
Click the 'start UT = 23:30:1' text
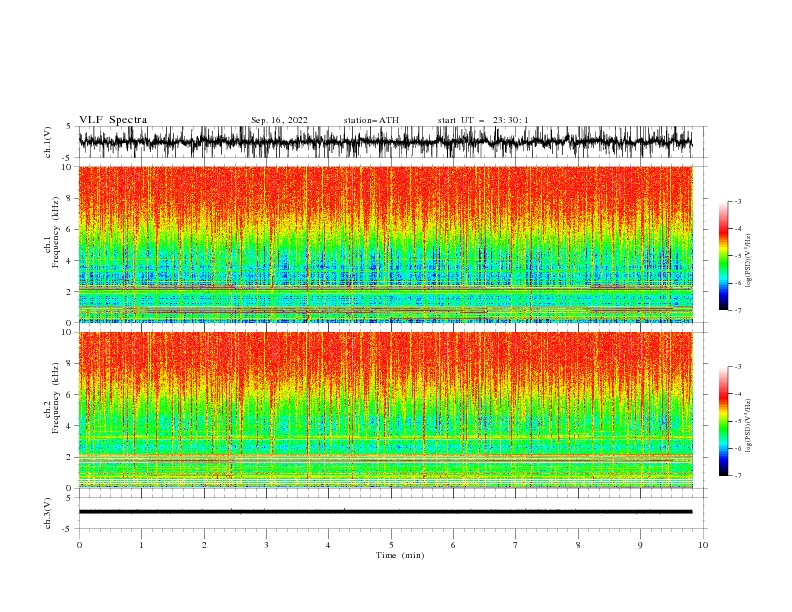(483, 120)
